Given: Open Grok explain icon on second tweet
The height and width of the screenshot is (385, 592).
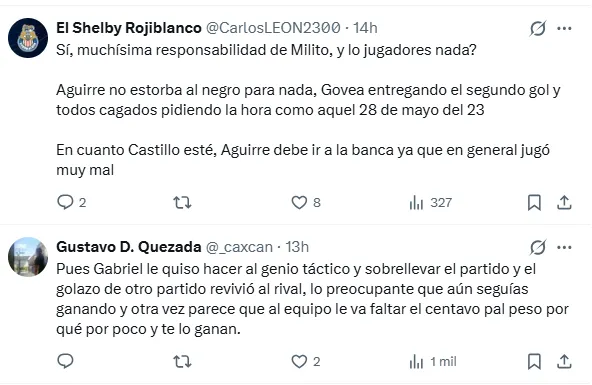Looking at the screenshot, I should tap(538, 248).
